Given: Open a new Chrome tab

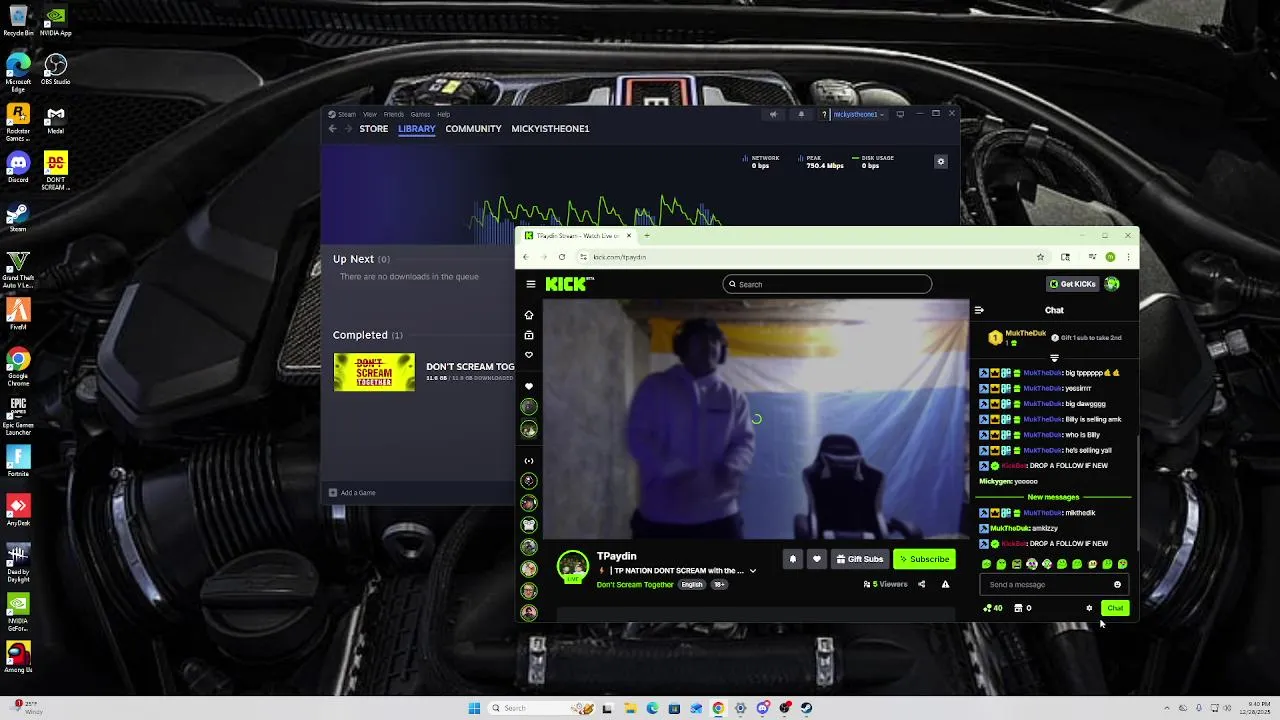Looking at the screenshot, I should (646, 236).
